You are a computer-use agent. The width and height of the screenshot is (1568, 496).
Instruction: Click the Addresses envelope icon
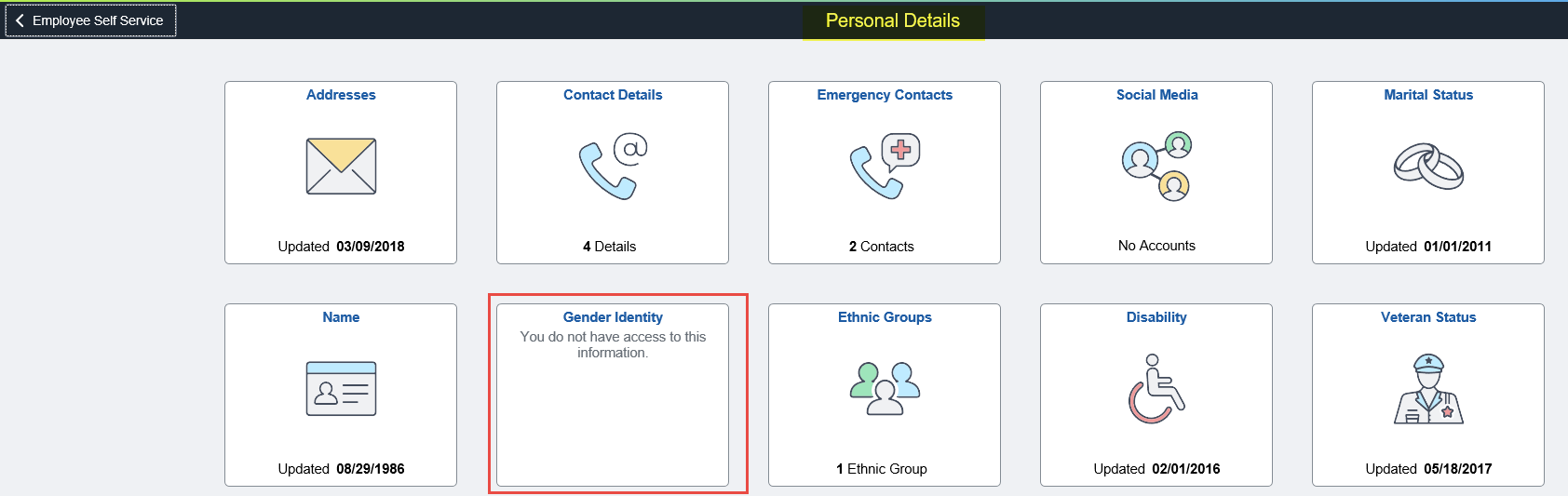(341, 167)
